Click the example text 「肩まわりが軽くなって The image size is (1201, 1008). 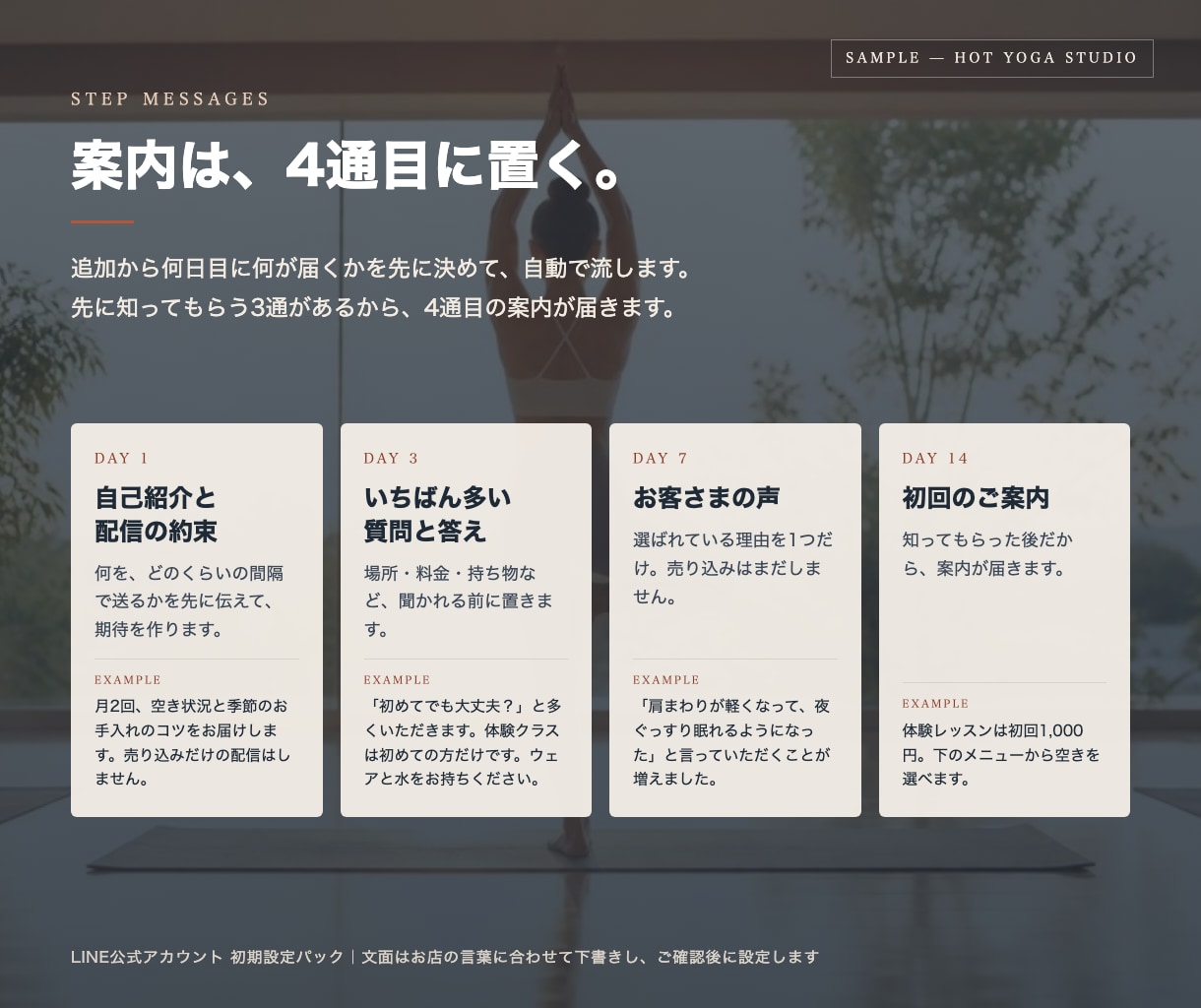coord(731,742)
